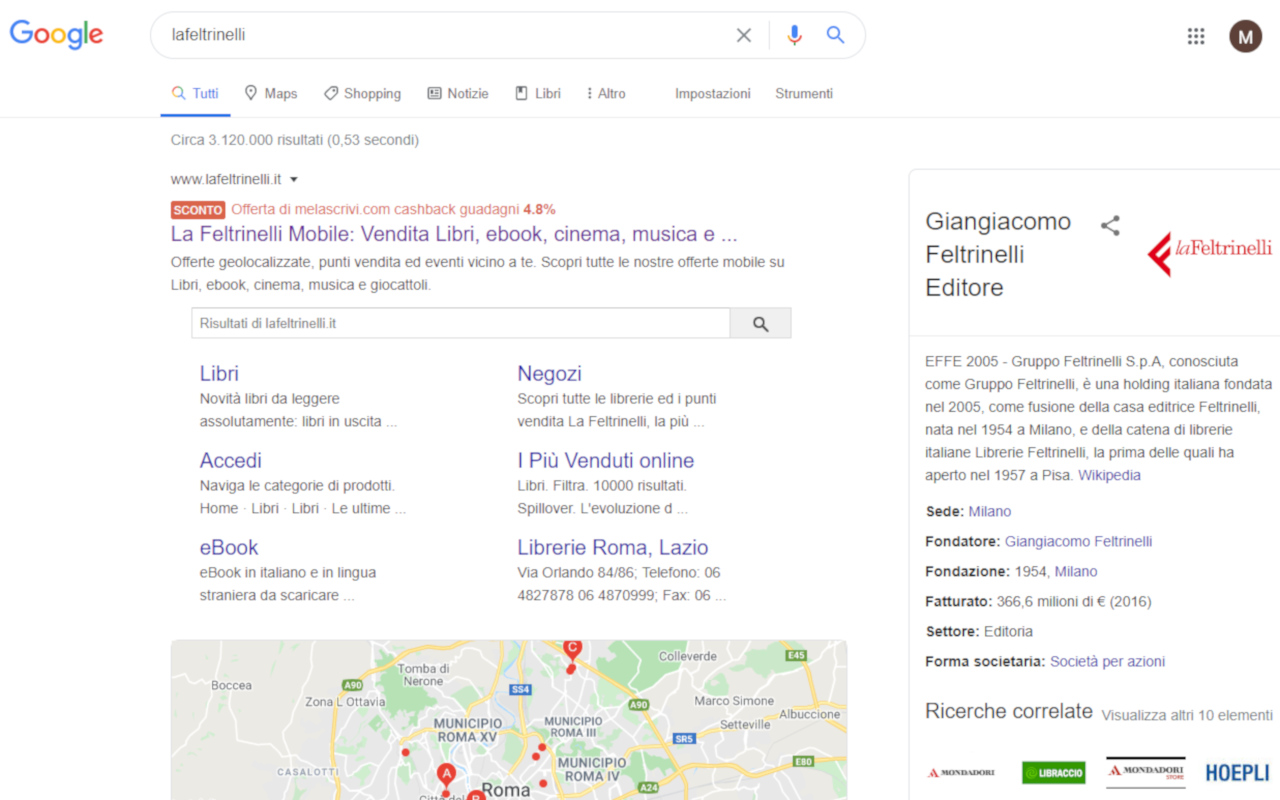Image resolution: width=1280 pixels, height=800 pixels.
Task: Start voice search with the microphone icon
Action: tap(794, 35)
